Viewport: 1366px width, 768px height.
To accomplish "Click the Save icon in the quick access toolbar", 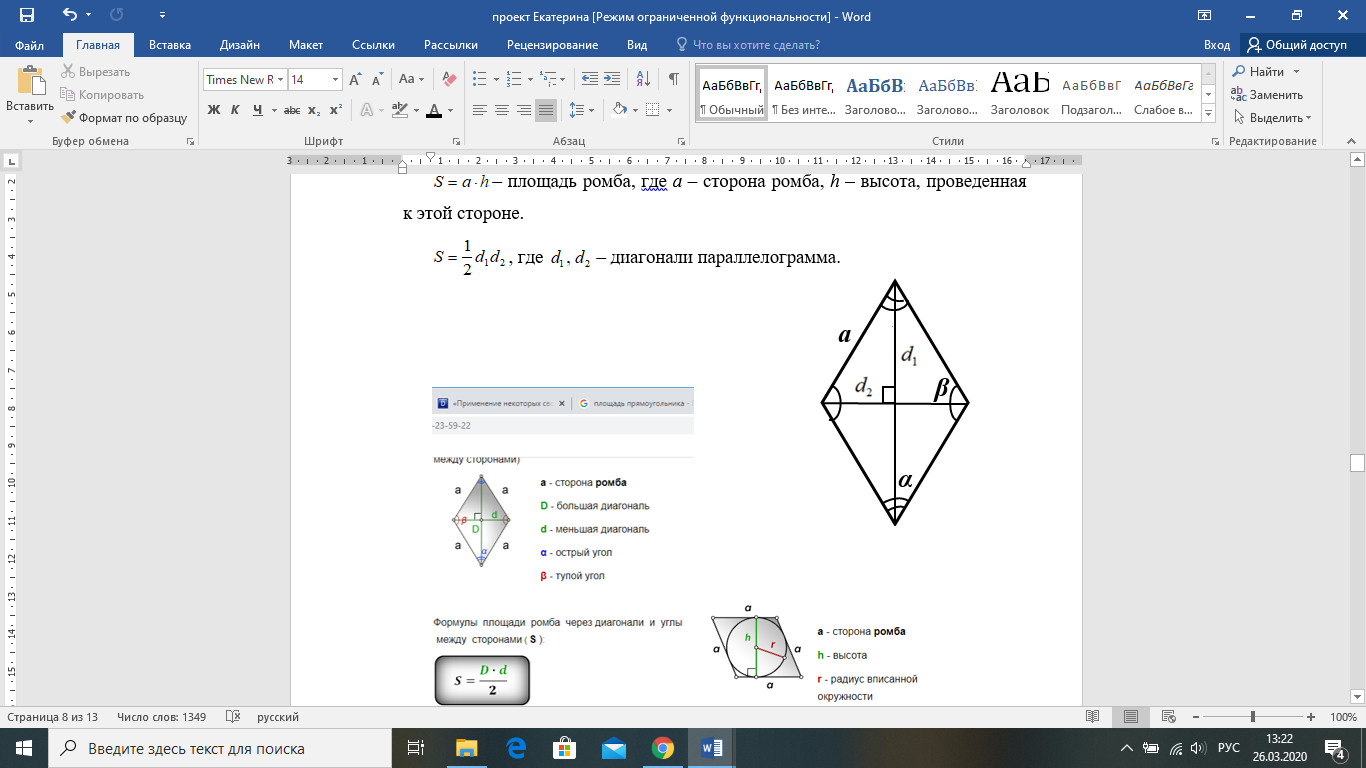I will click(x=26, y=15).
